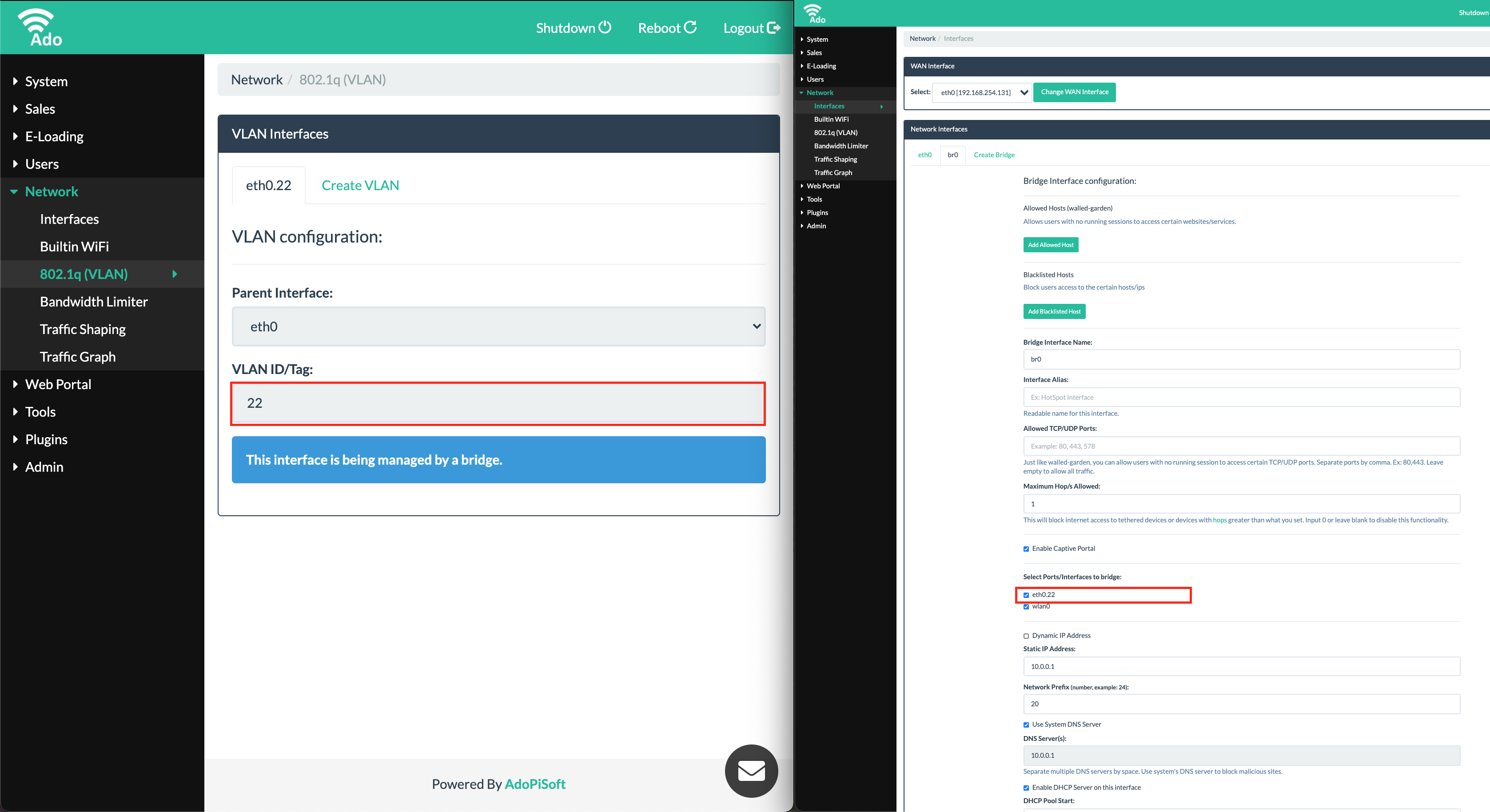
Task: Click arrow icon beside Interfaces in right sidebar
Action: pos(881,107)
